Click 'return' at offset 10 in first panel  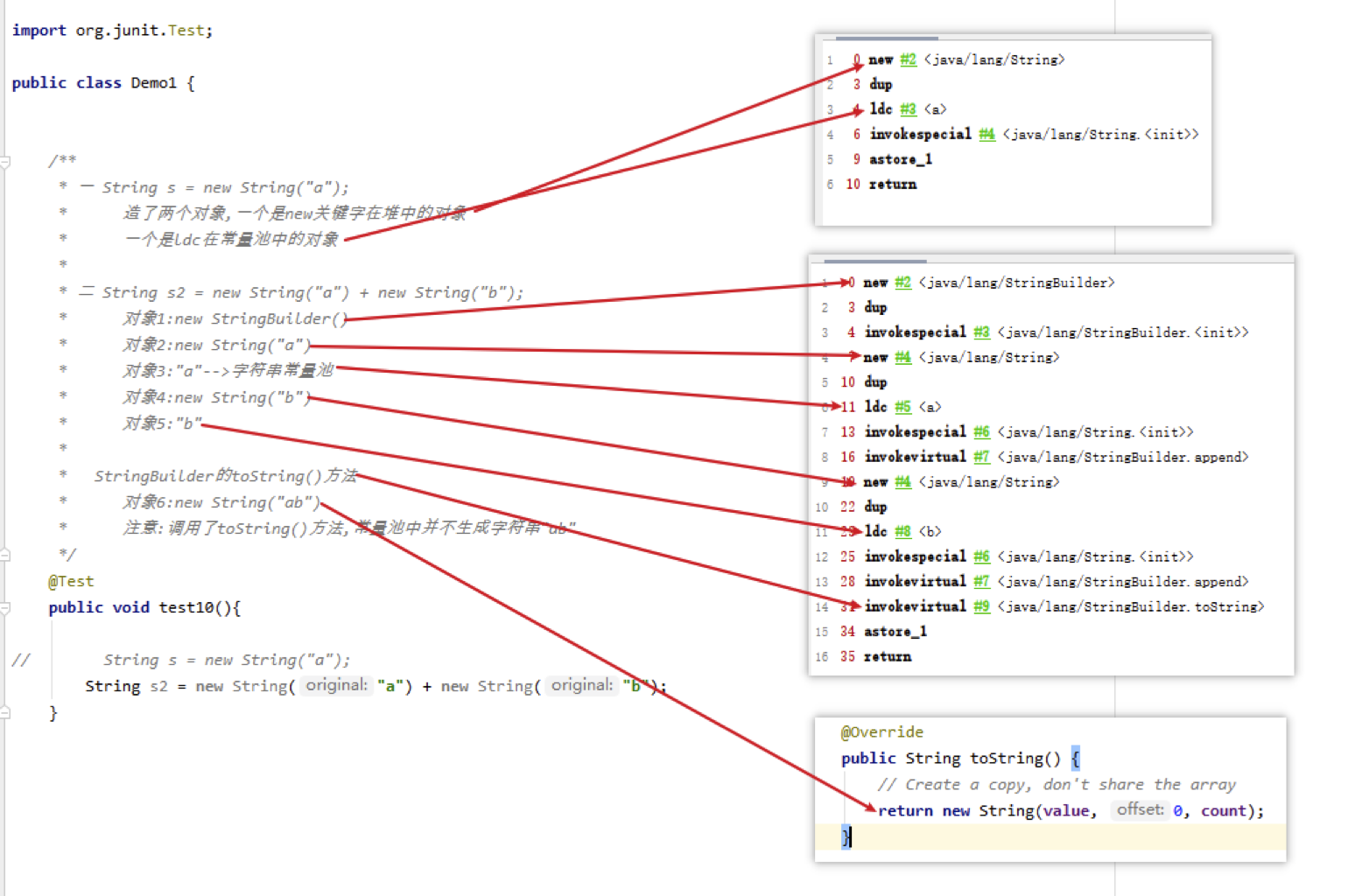pos(893,185)
